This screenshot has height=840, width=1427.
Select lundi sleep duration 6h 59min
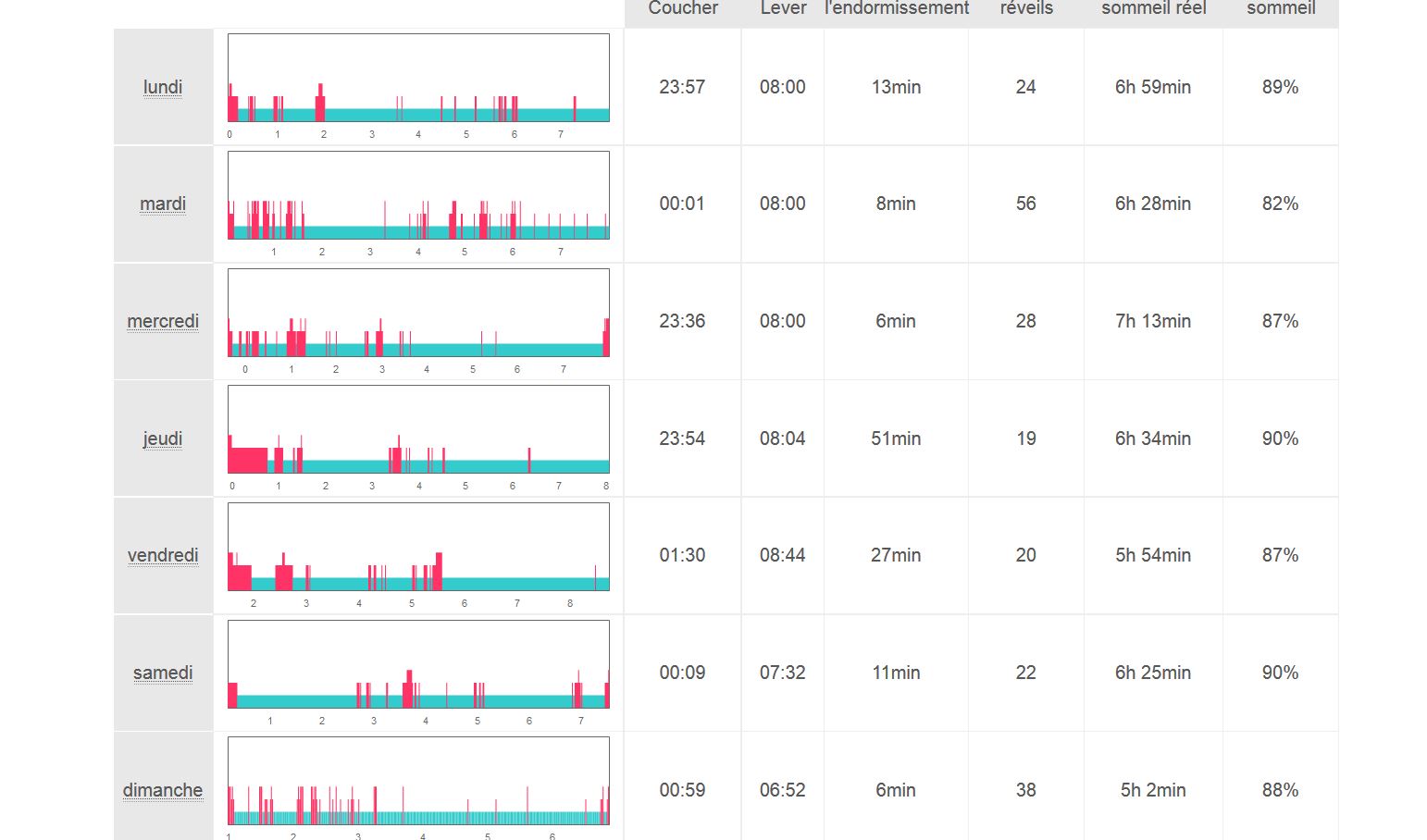[1153, 87]
